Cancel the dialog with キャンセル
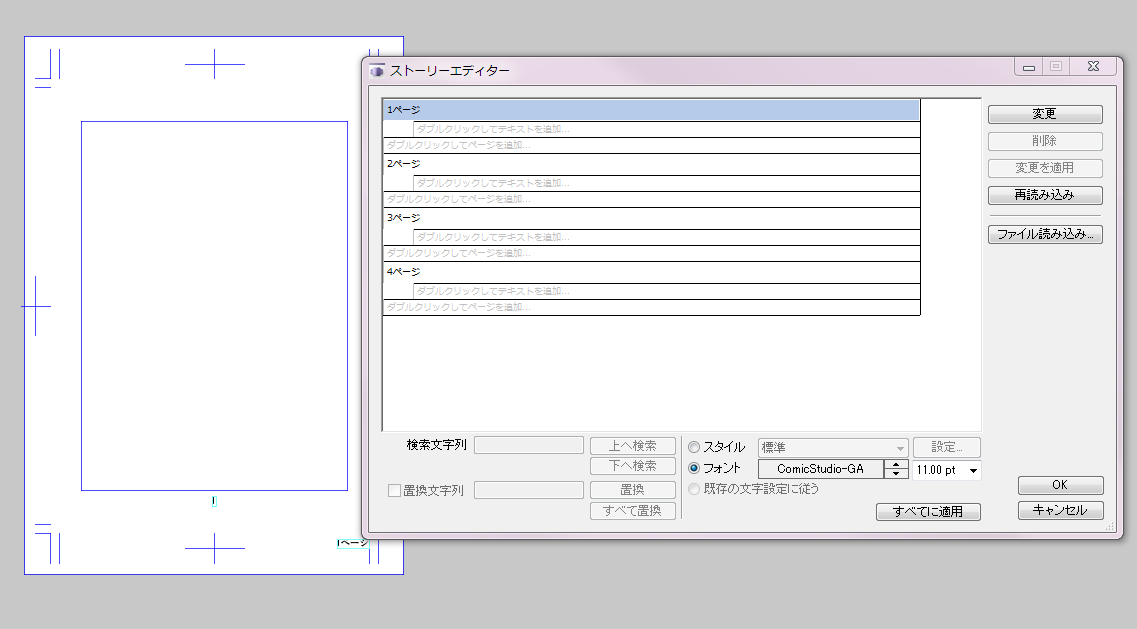Viewport: 1137px width, 629px height. pyautogui.click(x=1060, y=511)
